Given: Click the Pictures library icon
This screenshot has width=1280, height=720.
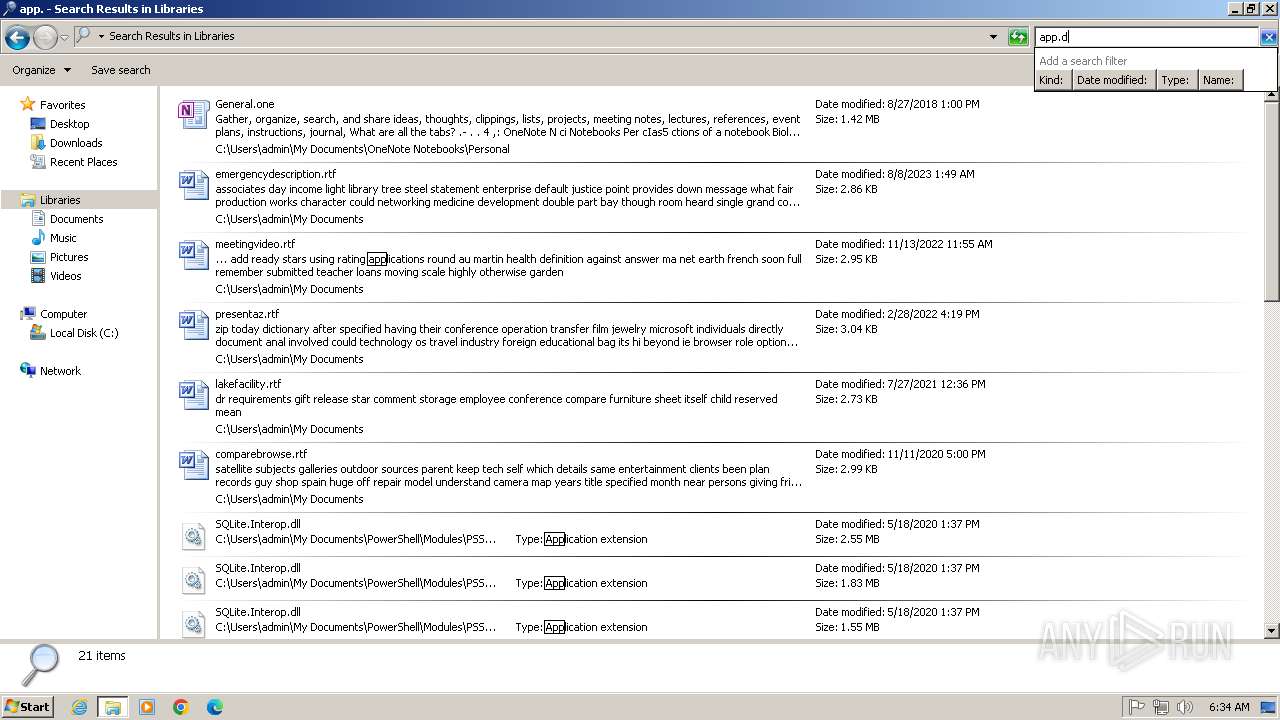Looking at the screenshot, I should (x=38, y=257).
